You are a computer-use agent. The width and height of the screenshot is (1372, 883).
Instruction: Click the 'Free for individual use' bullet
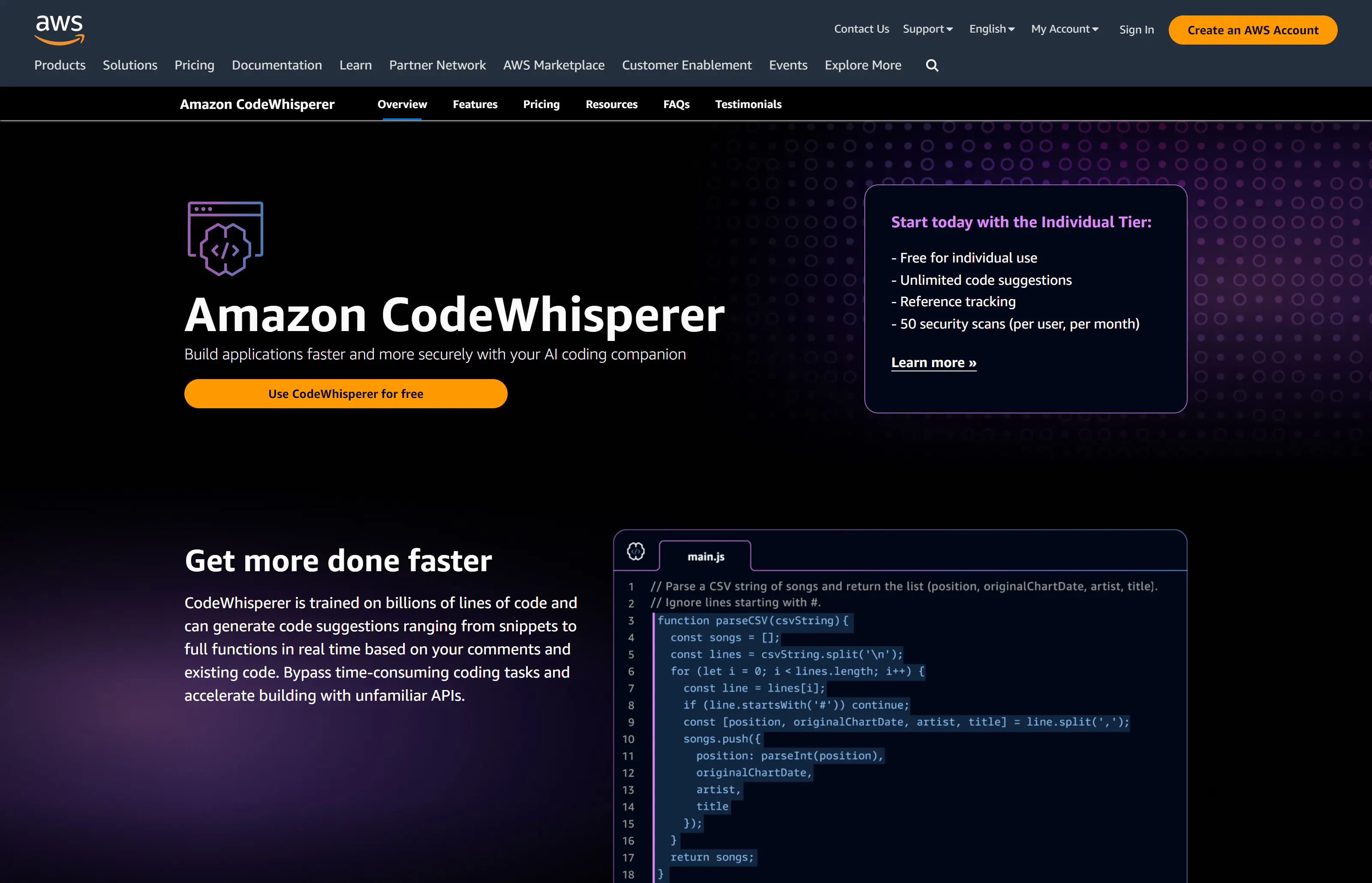tap(964, 258)
